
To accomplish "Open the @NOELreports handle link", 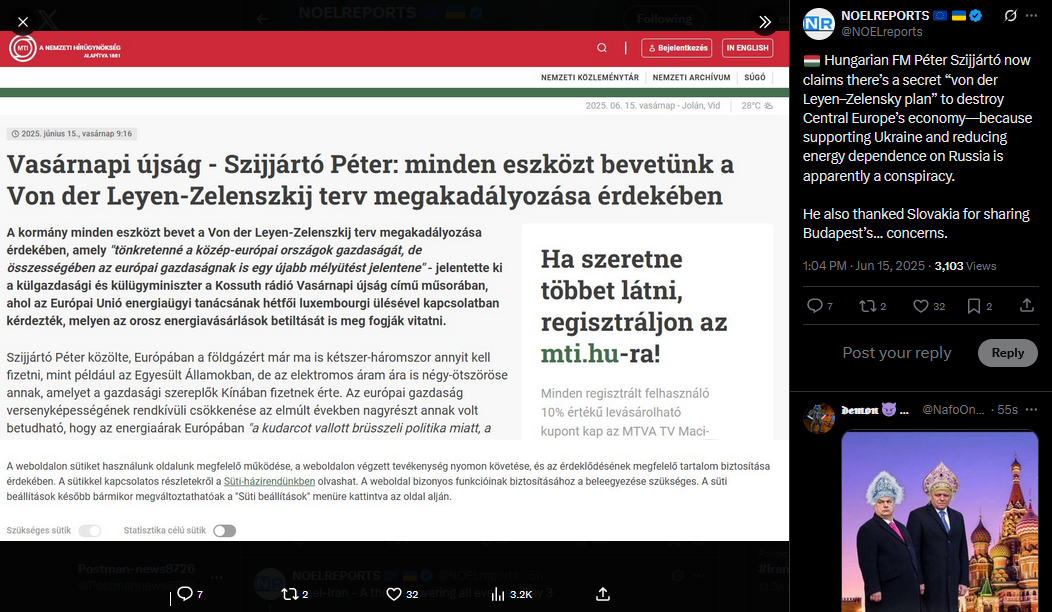I will coord(882,32).
